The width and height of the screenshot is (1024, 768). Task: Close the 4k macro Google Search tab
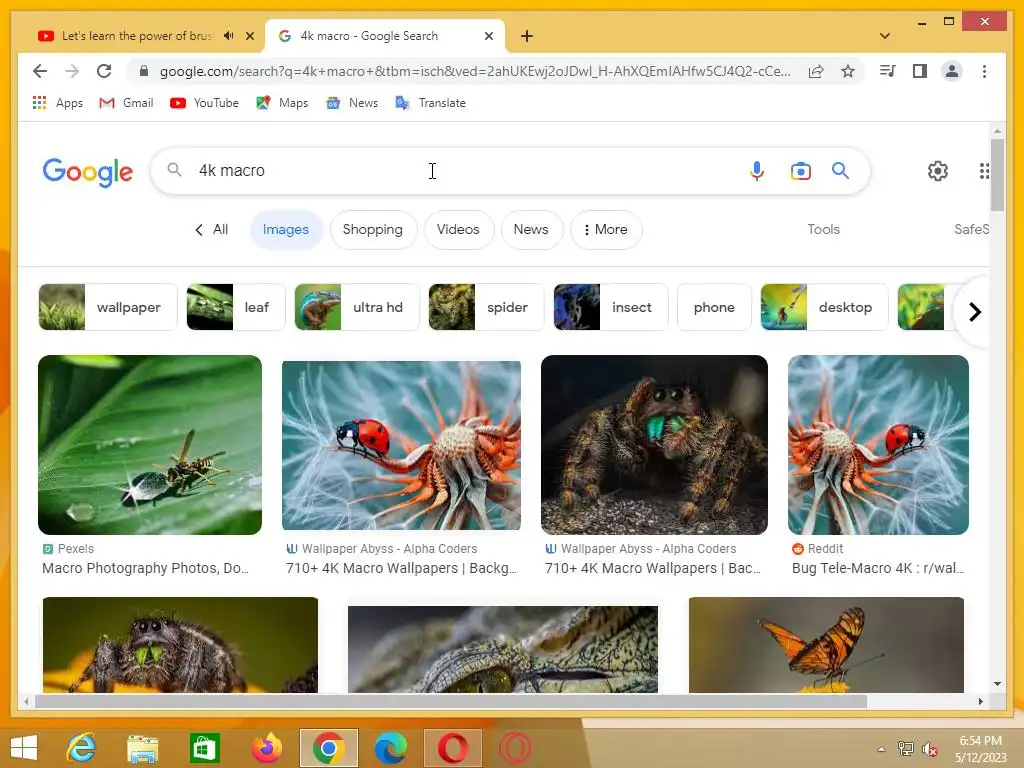point(488,36)
